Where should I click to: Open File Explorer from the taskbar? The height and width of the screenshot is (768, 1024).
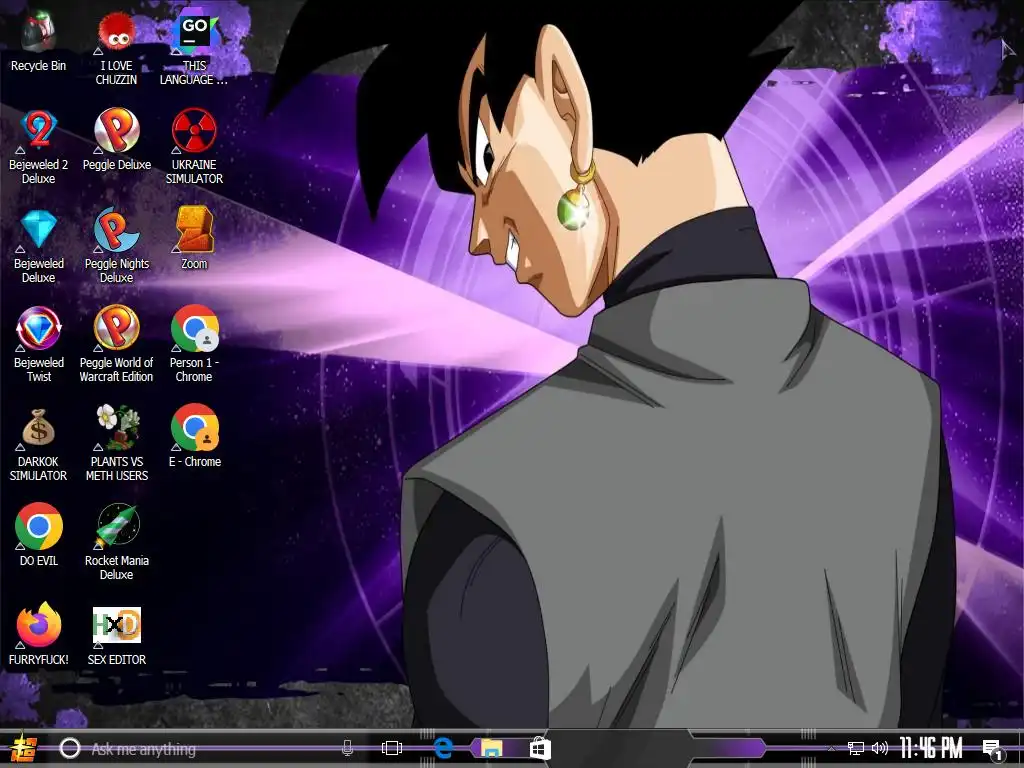pyautogui.click(x=492, y=748)
